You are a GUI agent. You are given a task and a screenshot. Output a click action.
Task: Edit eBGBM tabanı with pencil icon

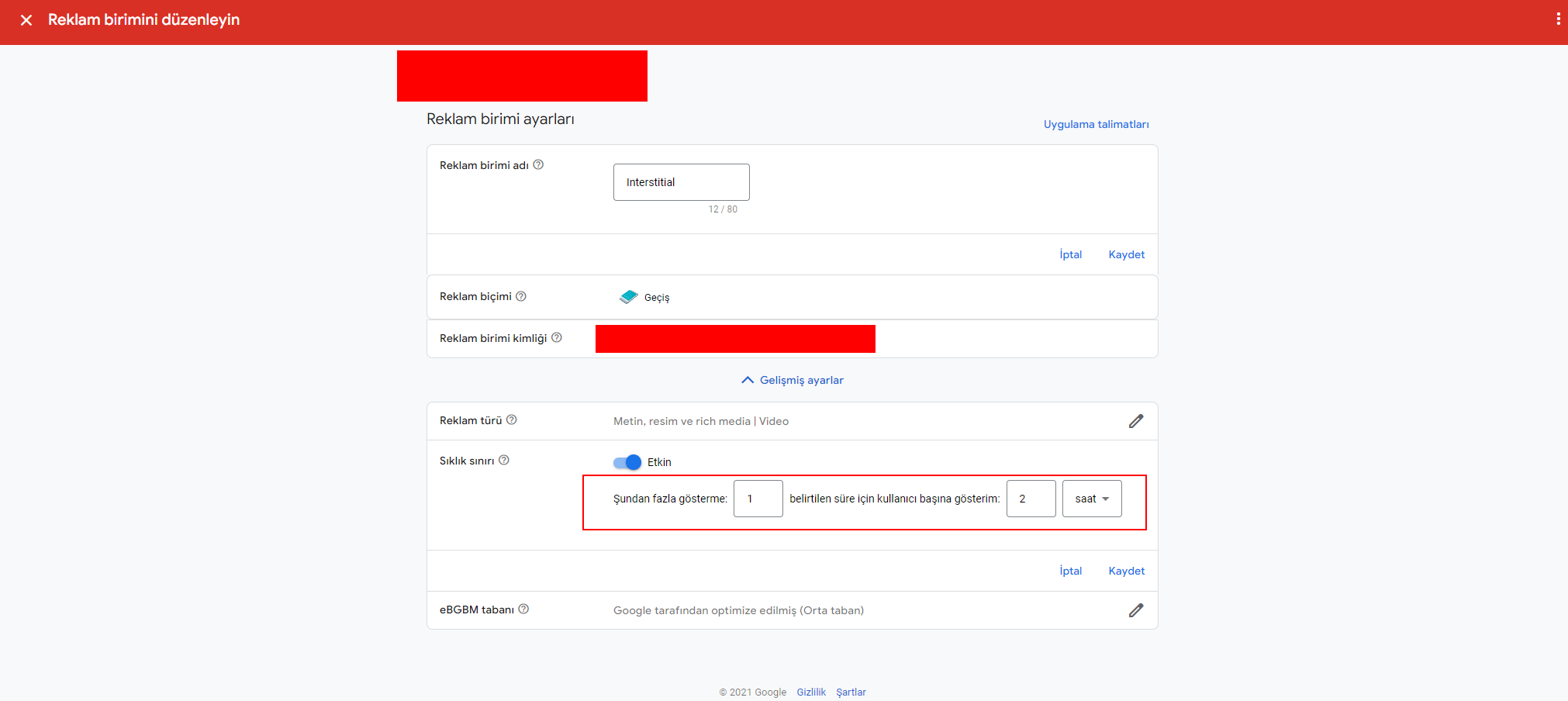pyautogui.click(x=1136, y=610)
